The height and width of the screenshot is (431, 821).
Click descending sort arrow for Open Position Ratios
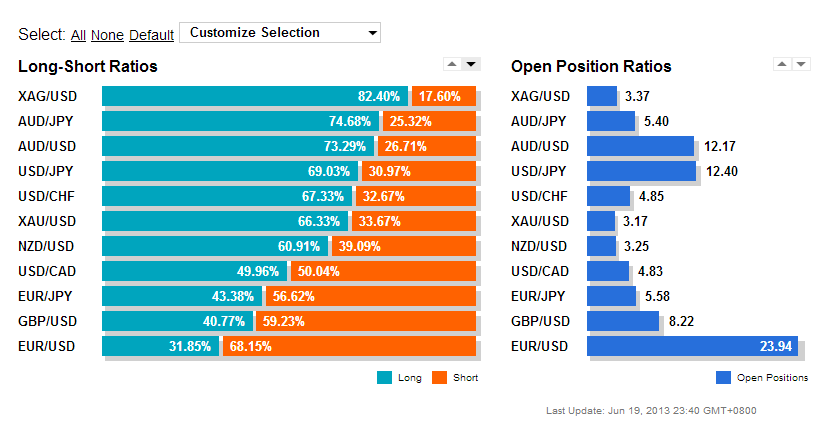(x=801, y=64)
